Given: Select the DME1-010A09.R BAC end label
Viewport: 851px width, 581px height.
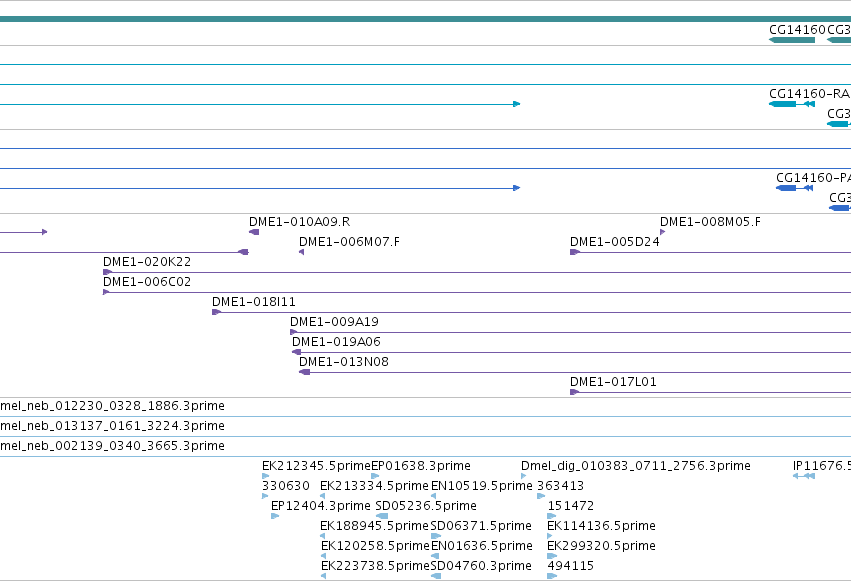Looking at the screenshot, I should click(x=299, y=222).
